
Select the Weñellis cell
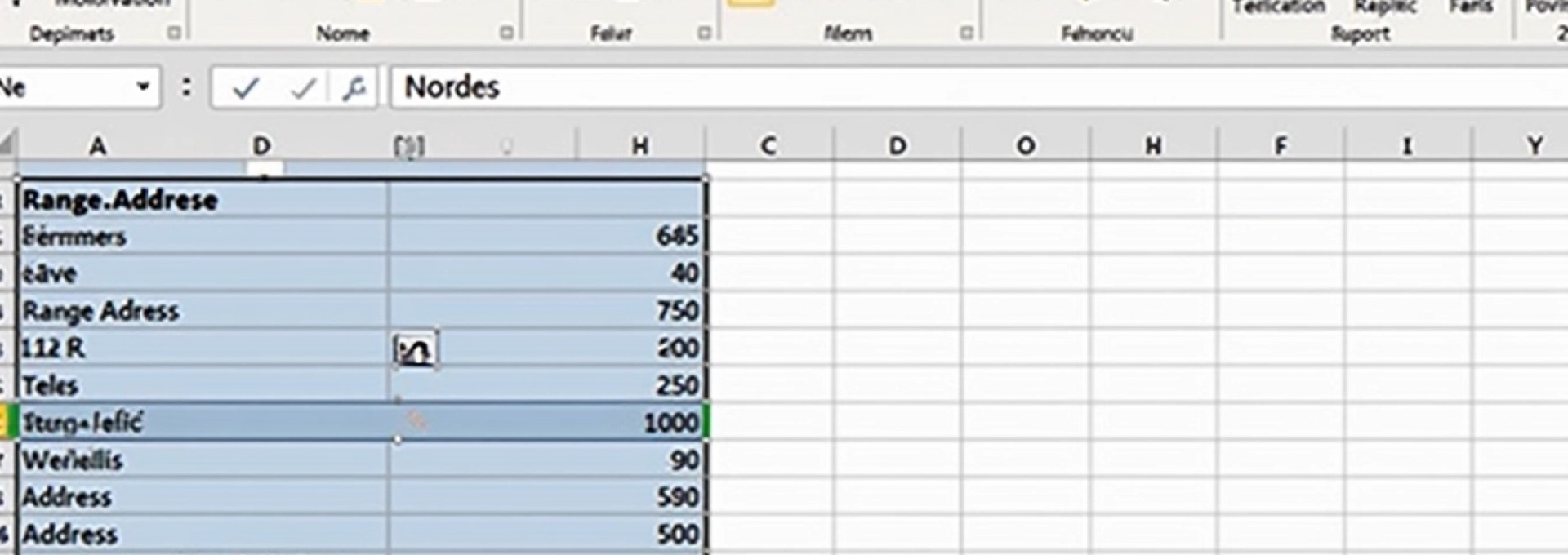pos(203,460)
